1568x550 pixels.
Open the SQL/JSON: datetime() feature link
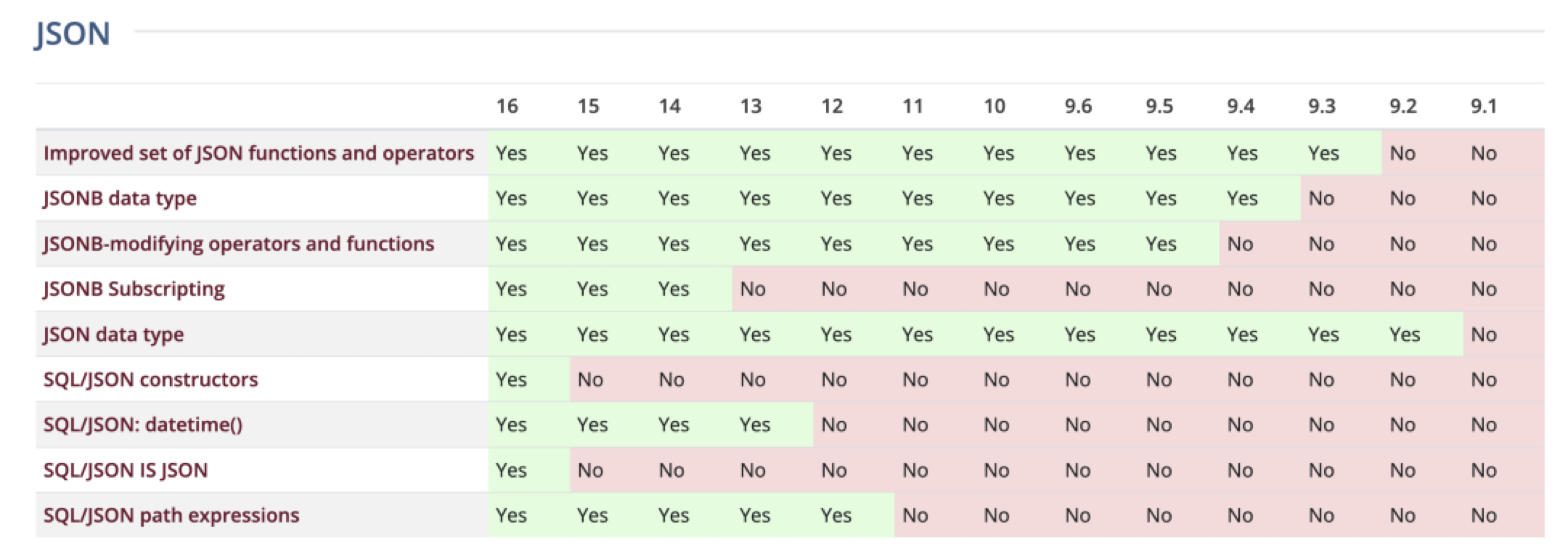143,425
